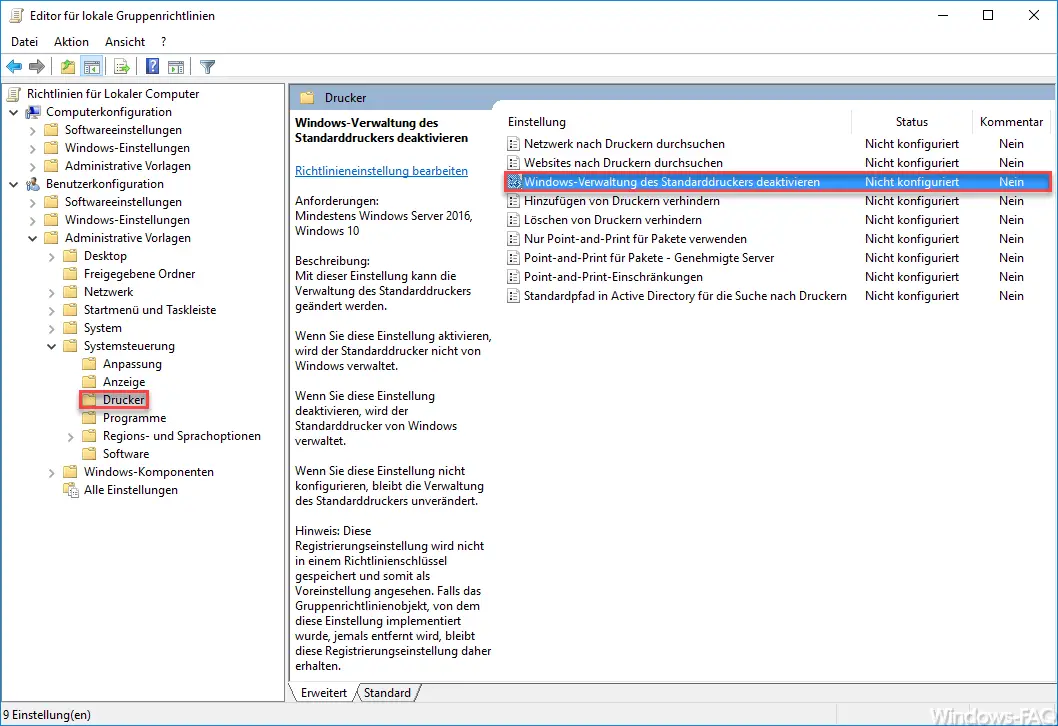Switch to the Erweitert tab
The width and height of the screenshot is (1058, 726).
[323, 693]
